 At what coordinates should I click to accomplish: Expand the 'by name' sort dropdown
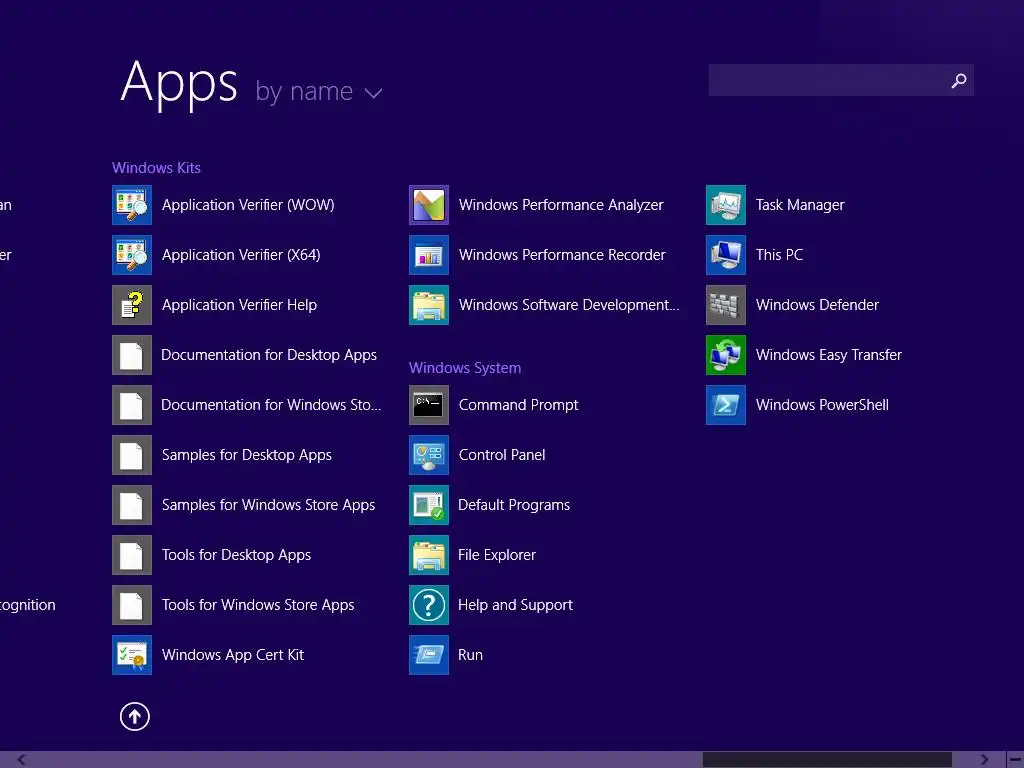tap(319, 92)
